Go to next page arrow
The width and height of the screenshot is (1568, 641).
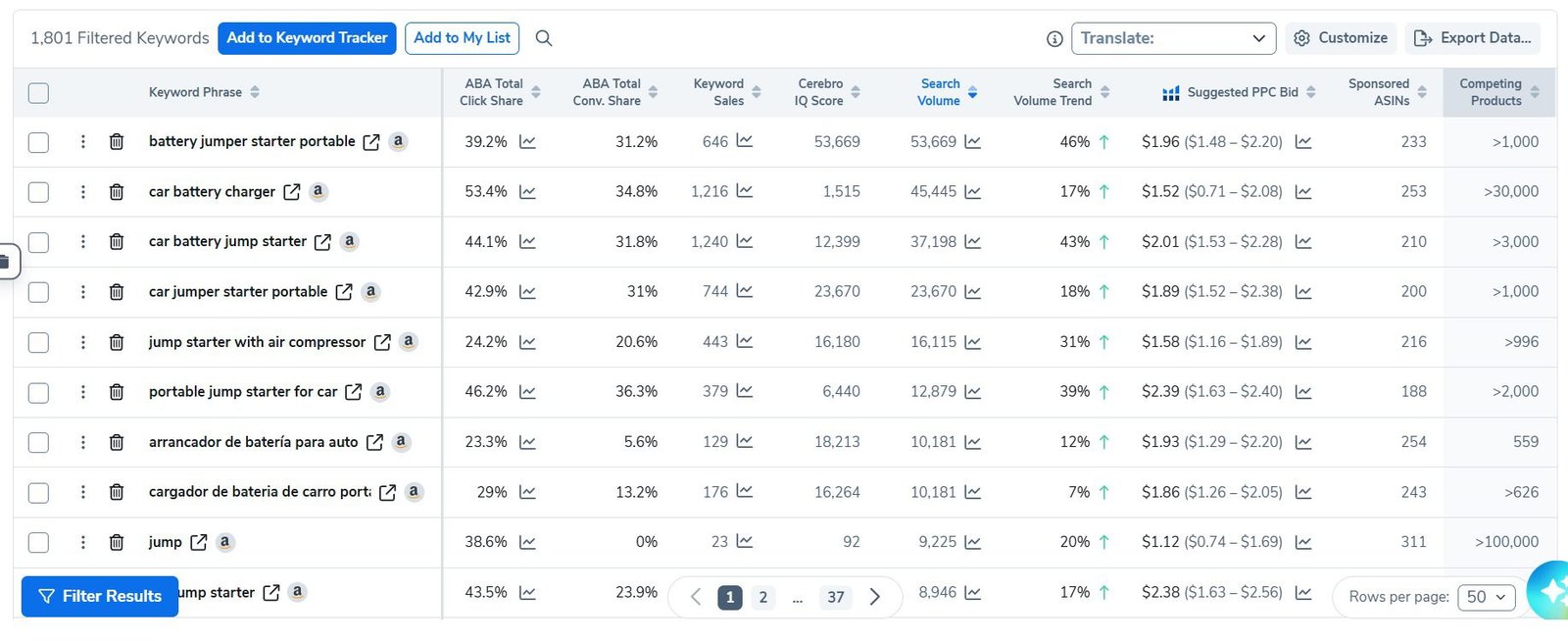(x=875, y=597)
